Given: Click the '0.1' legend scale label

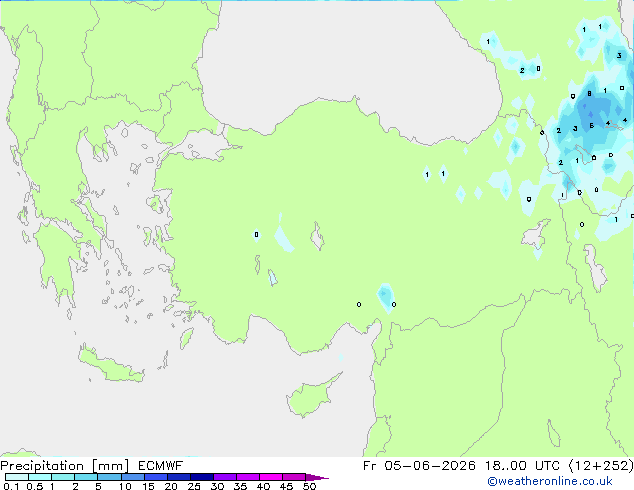Looking at the screenshot, I should pos(11,486).
